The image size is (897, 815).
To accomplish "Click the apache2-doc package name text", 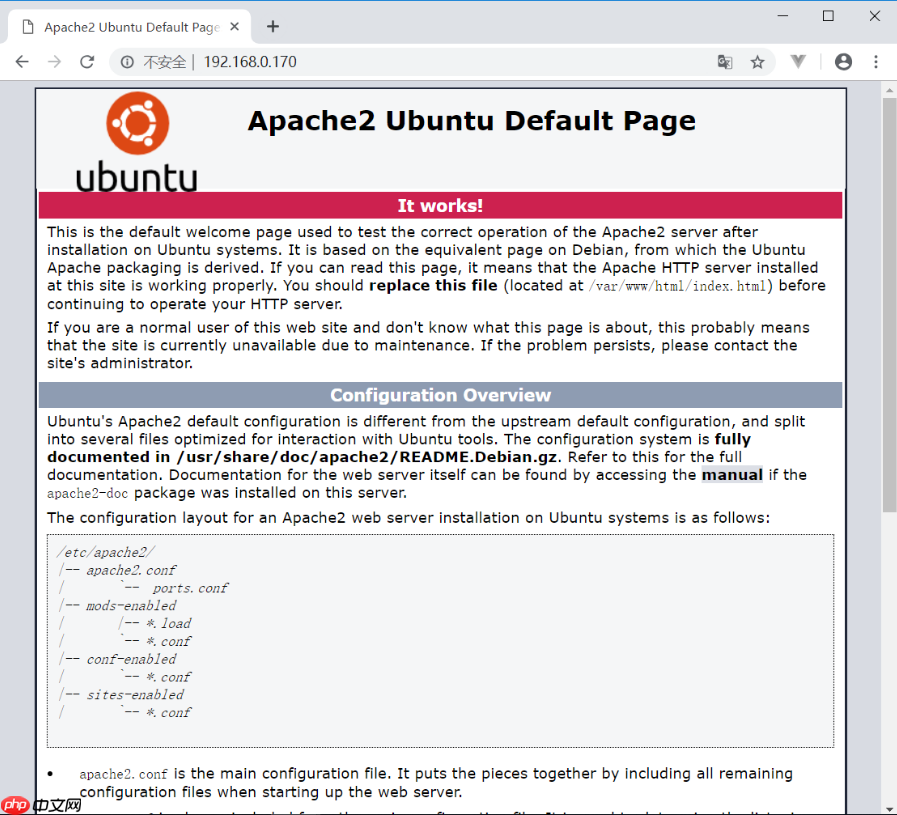I will (88, 493).
